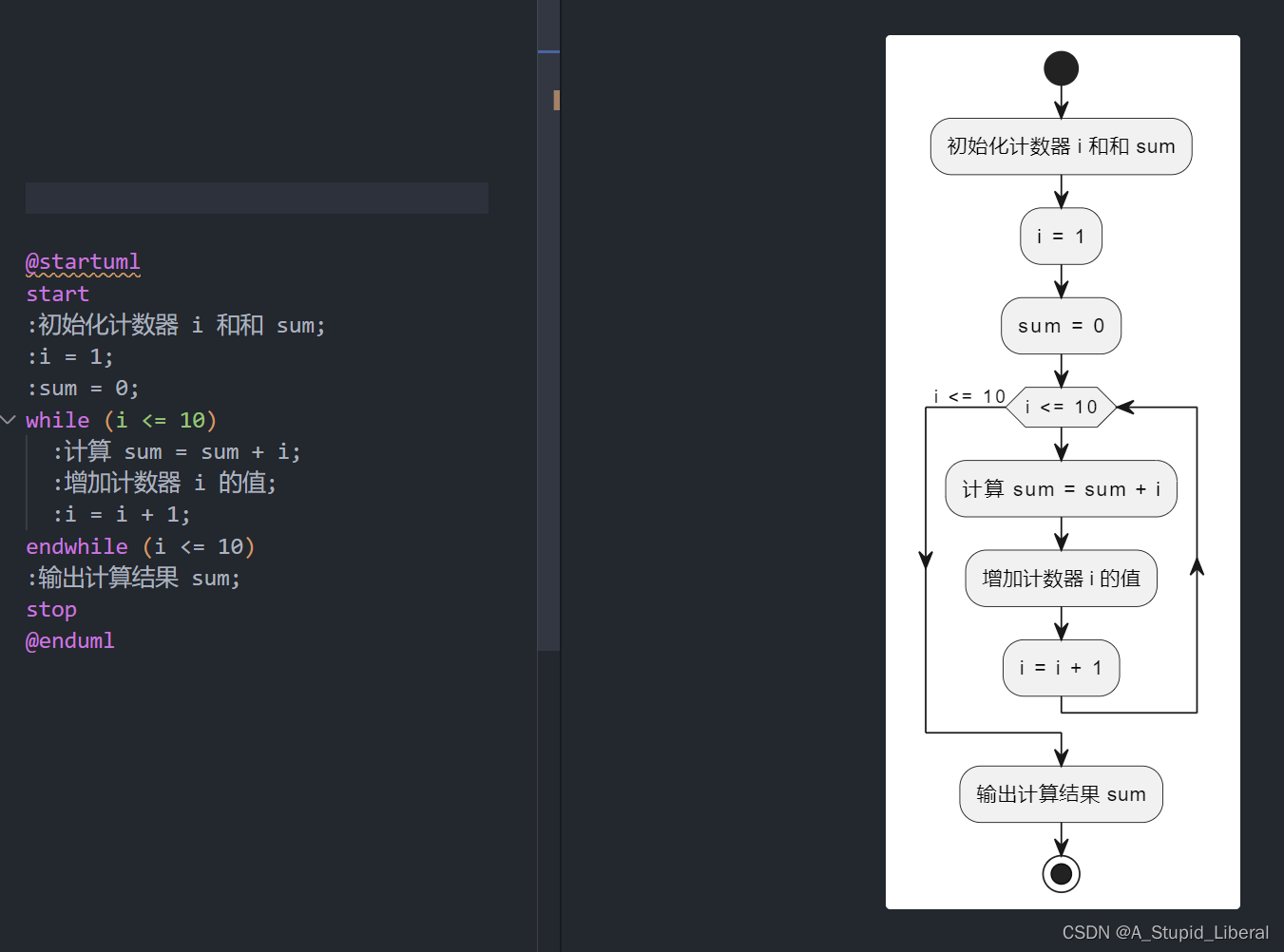The height and width of the screenshot is (952, 1284).
Task: Click the ':i = 1;' code line
Action: [70, 357]
